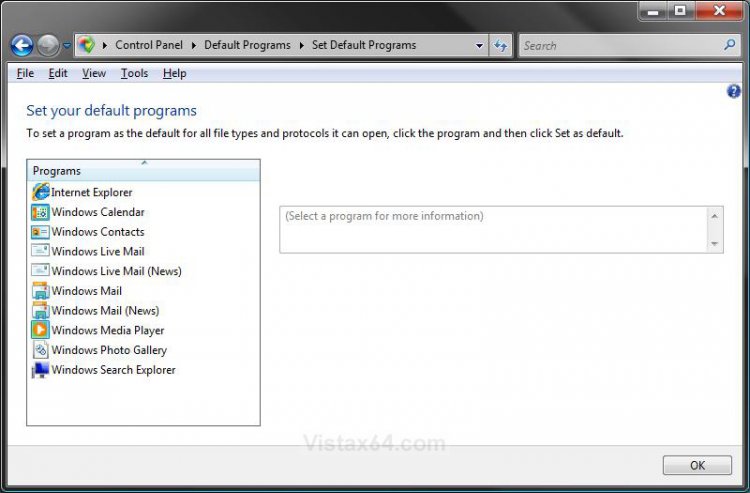
Task: Select Windows Mail (News) text entry
Action: tap(105, 310)
